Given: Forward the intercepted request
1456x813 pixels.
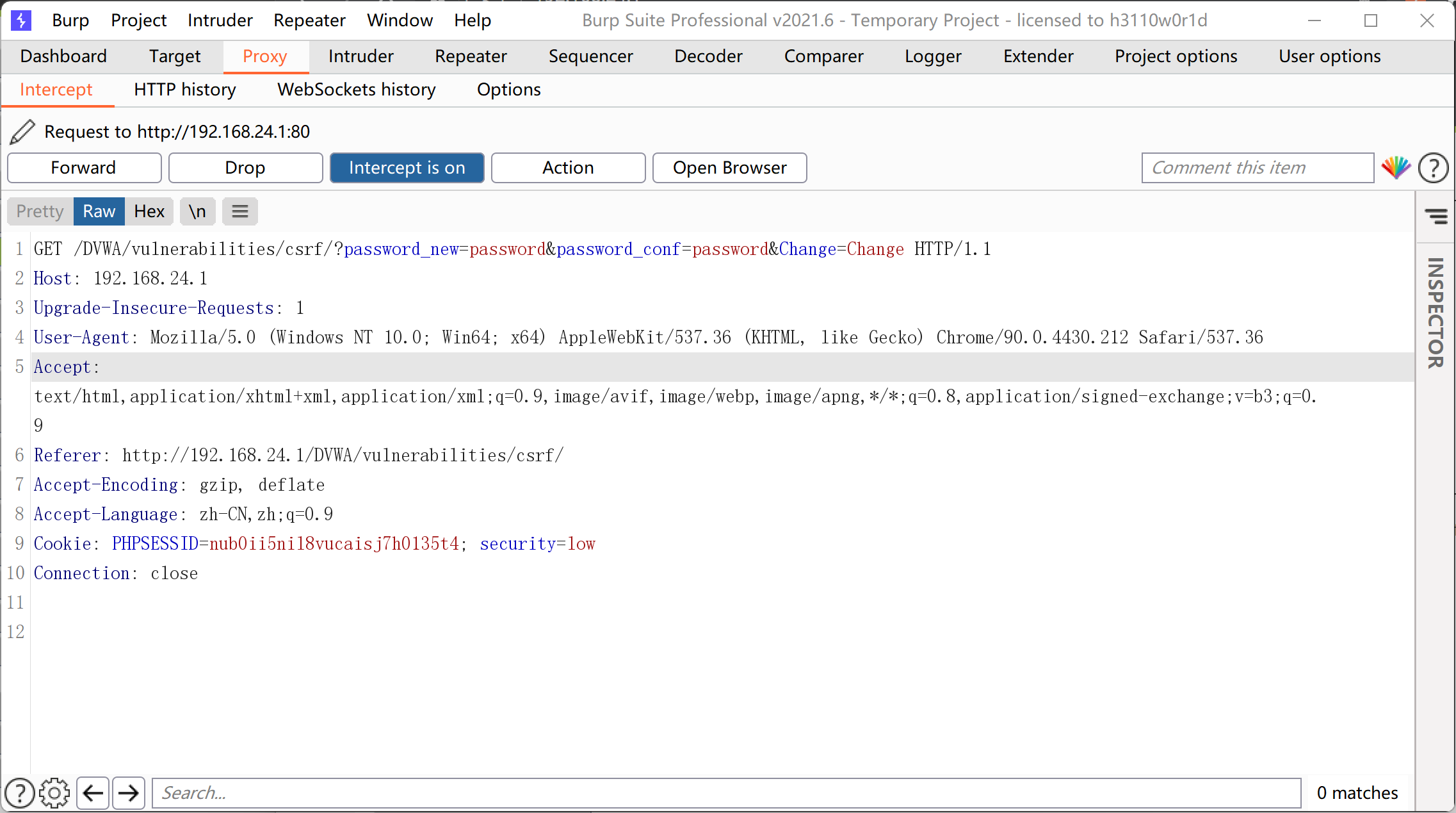Looking at the screenshot, I should coord(84,168).
